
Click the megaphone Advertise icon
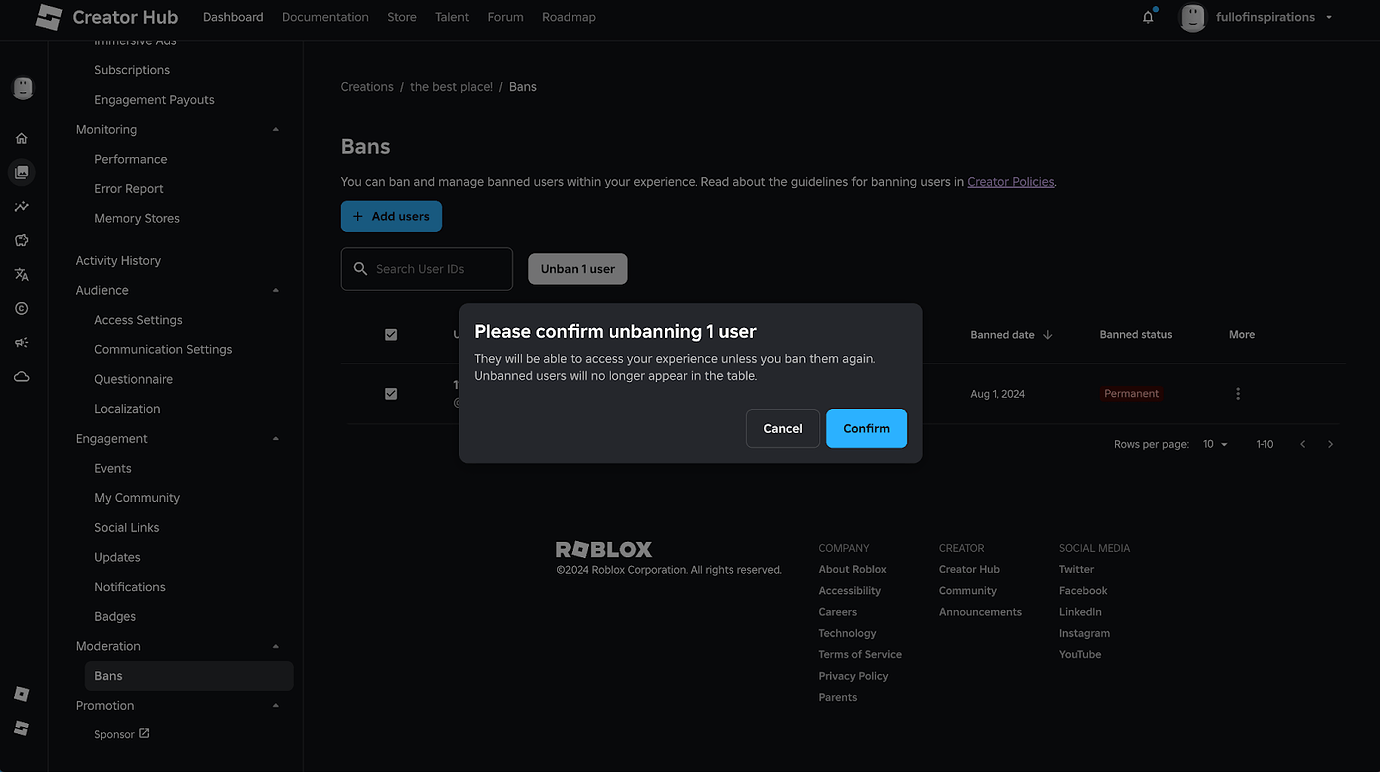[22, 342]
